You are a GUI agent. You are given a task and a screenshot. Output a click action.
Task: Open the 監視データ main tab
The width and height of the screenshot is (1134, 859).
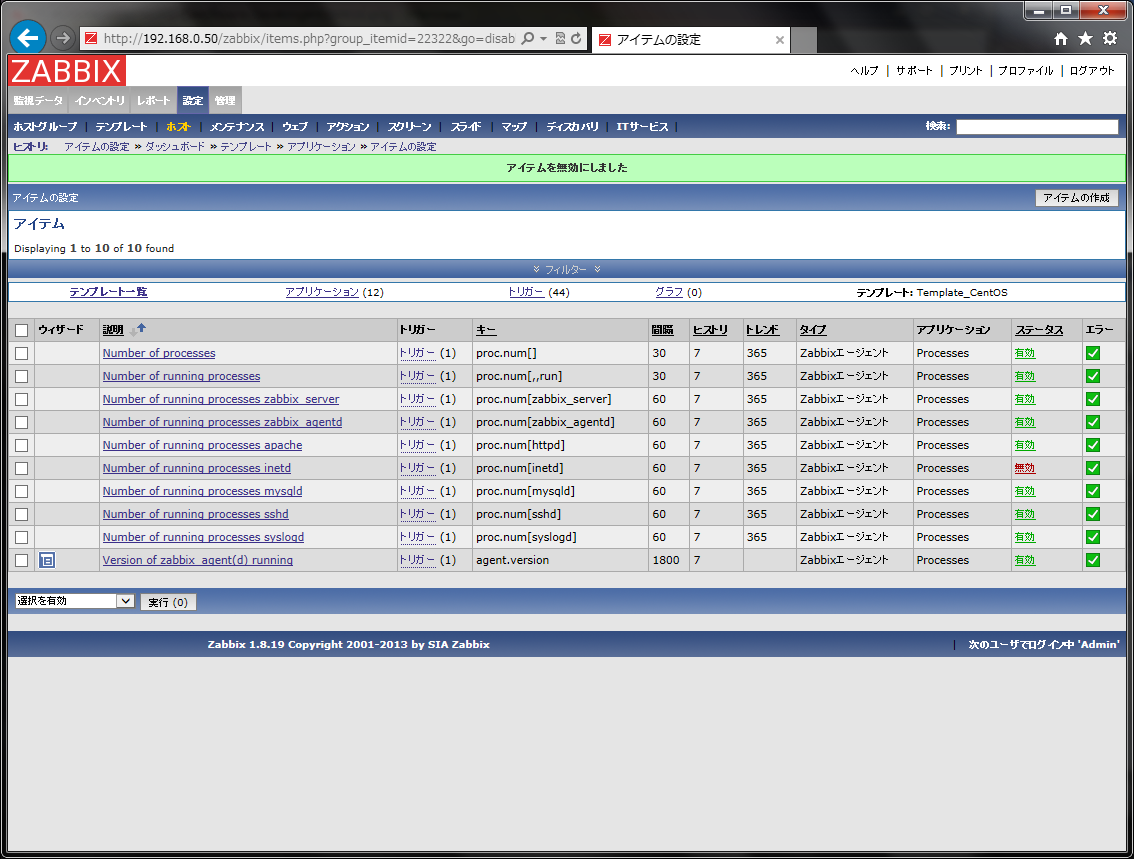pyautogui.click(x=38, y=101)
